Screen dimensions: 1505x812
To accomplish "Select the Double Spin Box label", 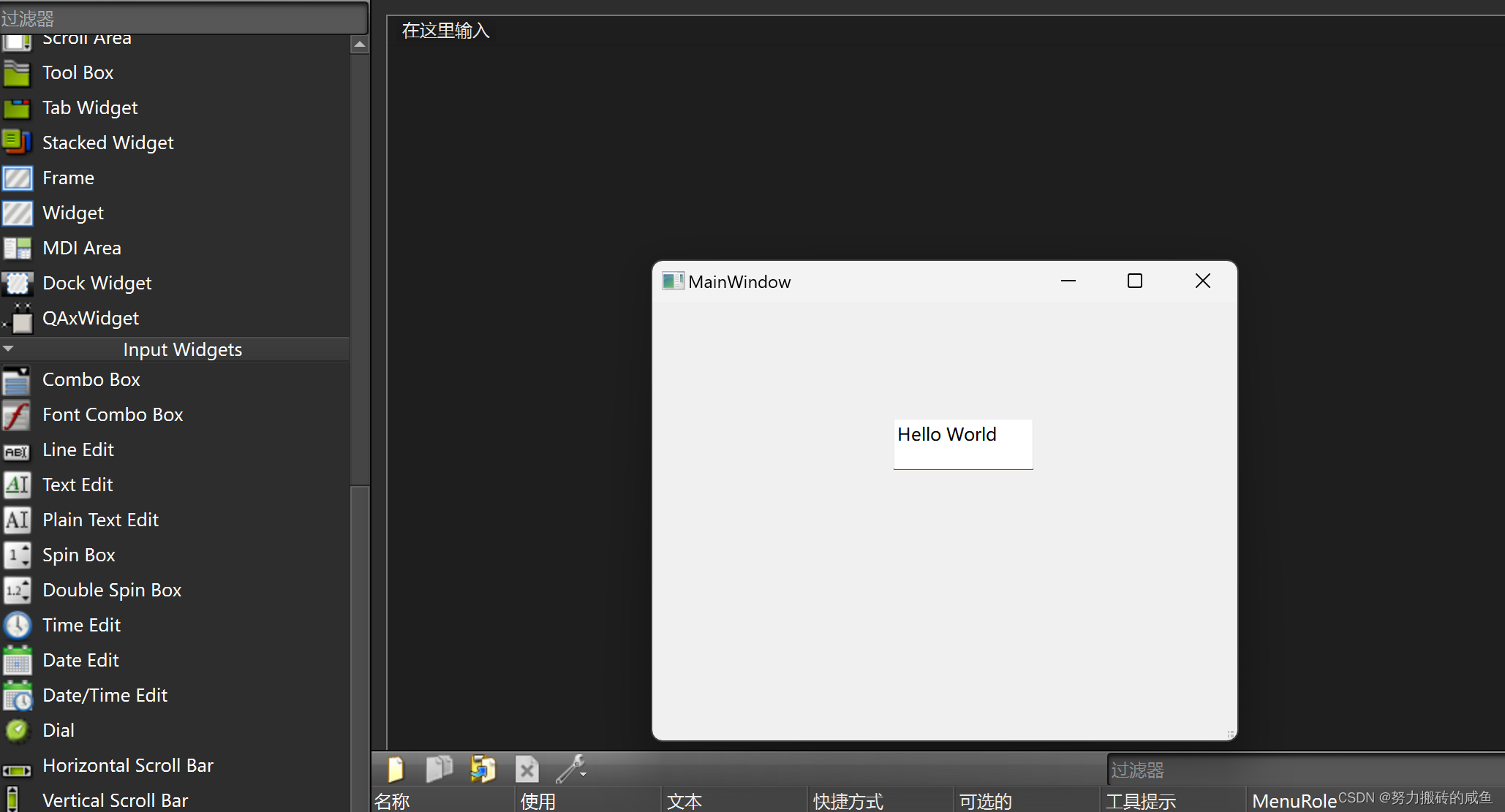I will click(x=112, y=590).
